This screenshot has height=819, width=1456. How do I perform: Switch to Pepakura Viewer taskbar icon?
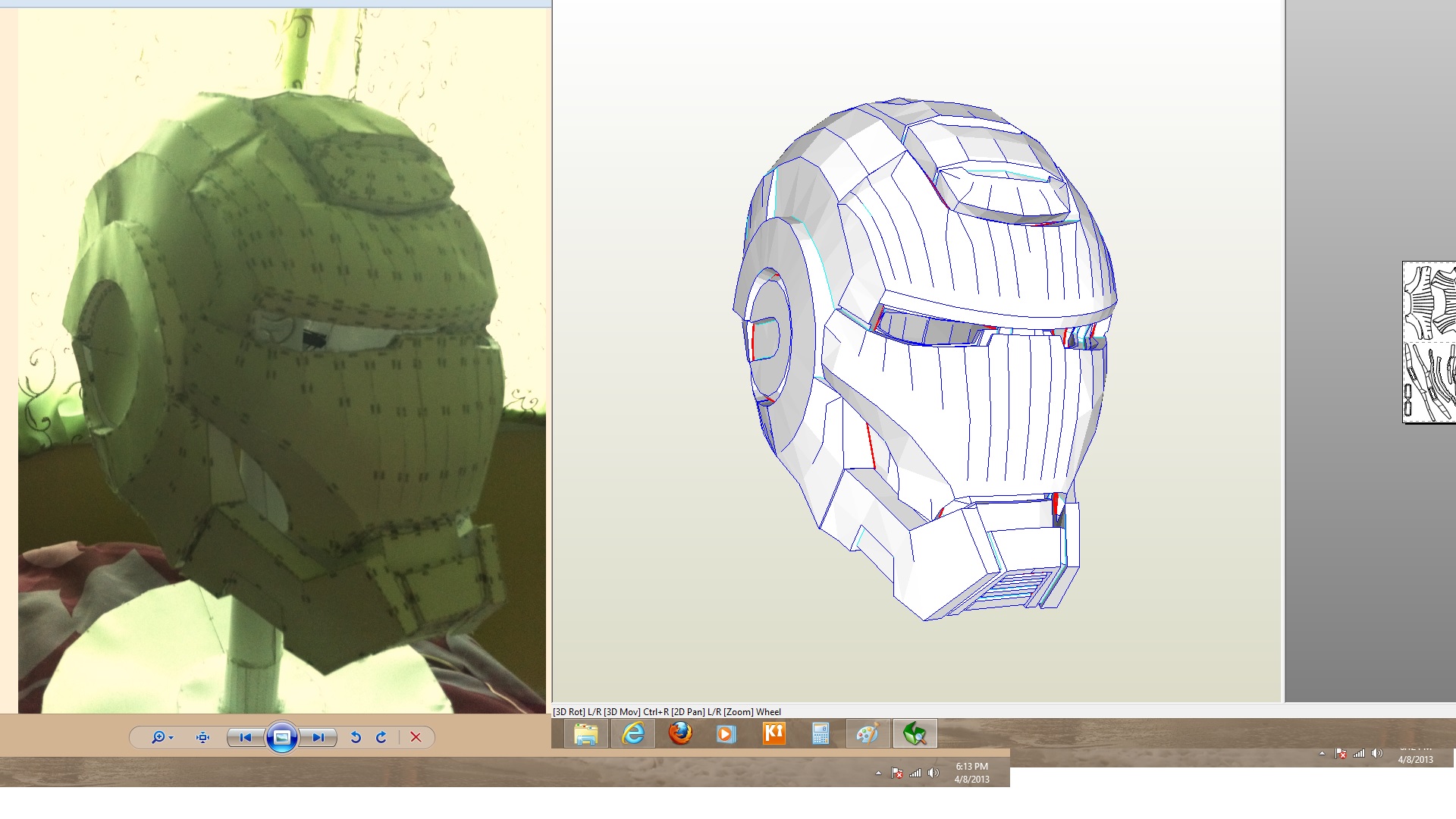[x=915, y=733]
